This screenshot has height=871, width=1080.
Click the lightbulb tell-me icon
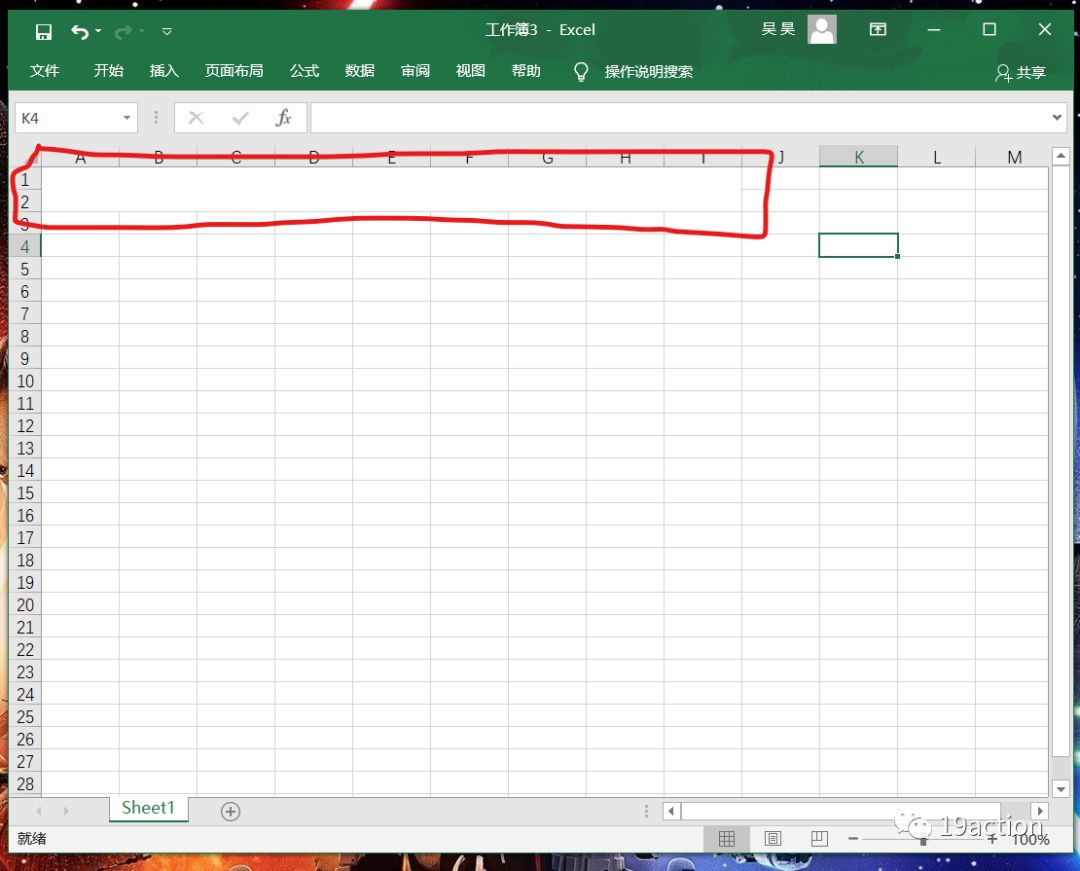pos(581,72)
